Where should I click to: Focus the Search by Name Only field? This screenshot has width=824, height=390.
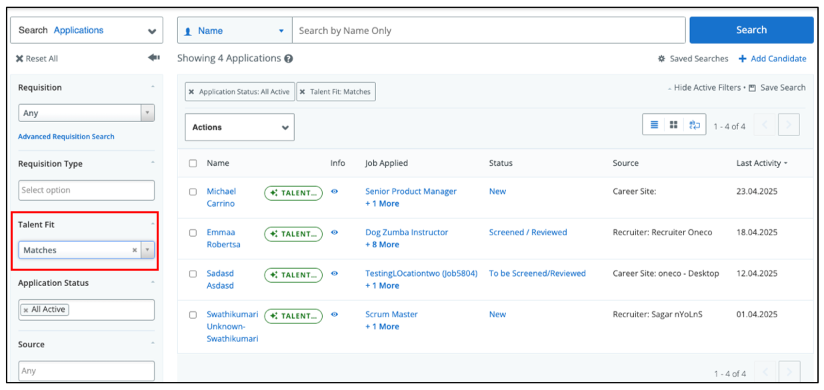[x=489, y=30]
